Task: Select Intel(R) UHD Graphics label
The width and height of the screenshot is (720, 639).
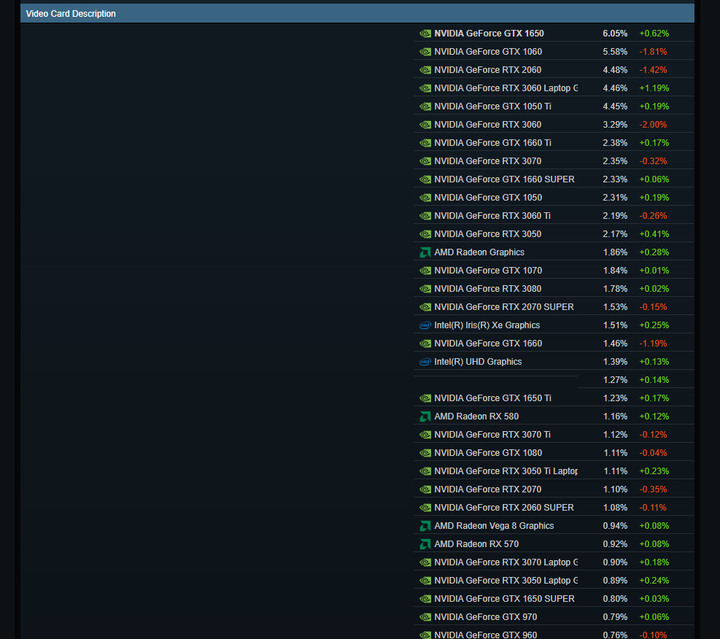Action: click(x=478, y=362)
